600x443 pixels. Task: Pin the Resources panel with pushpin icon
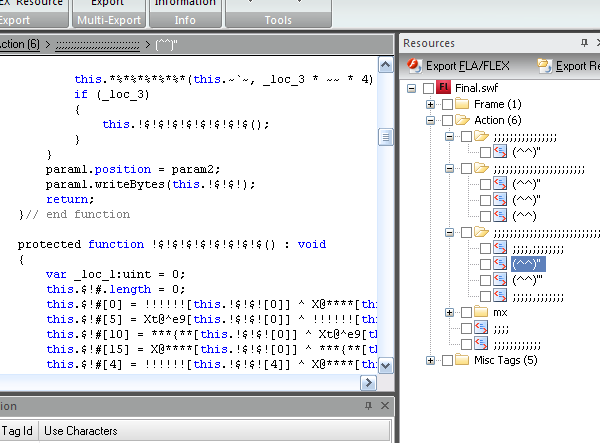(x=584, y=42)
